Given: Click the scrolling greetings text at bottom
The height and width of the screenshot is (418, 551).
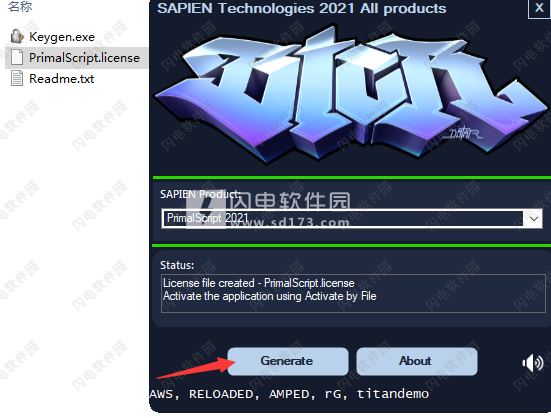Looking at the screenshot, I should pyautogui.click(x=289, y=394).
